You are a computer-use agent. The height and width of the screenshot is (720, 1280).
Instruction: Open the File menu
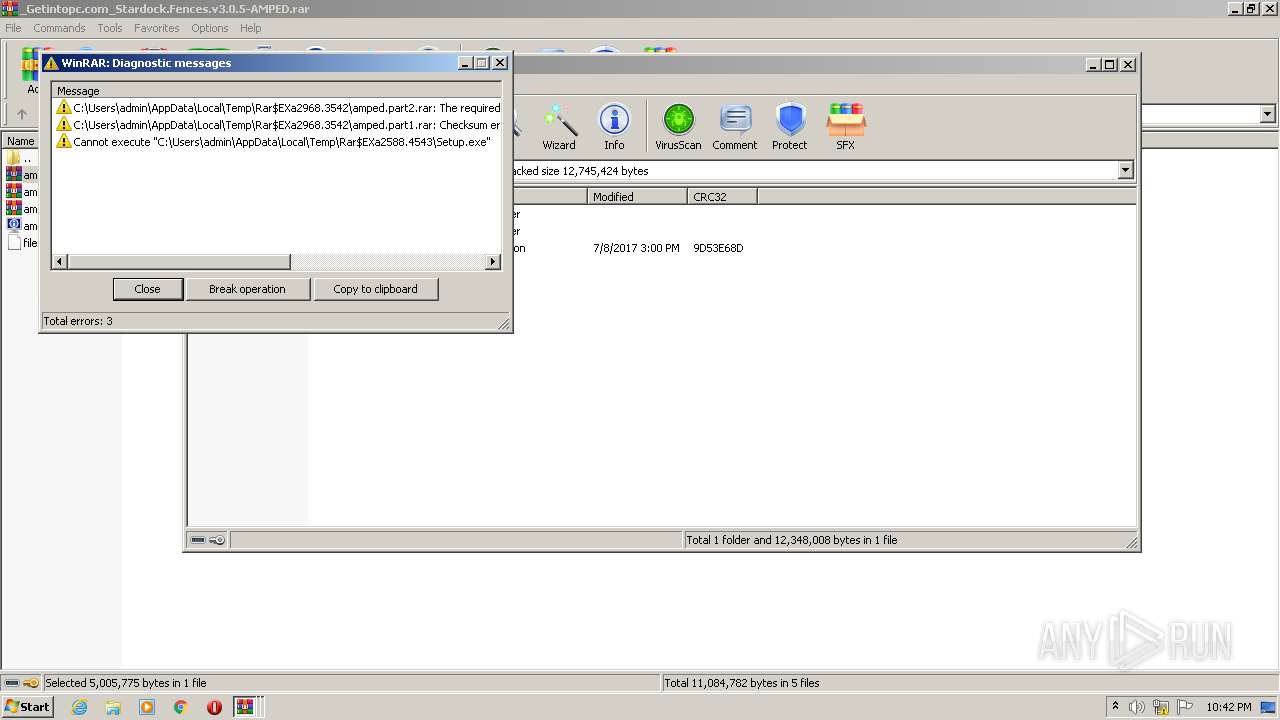click(x=13, y=28)
